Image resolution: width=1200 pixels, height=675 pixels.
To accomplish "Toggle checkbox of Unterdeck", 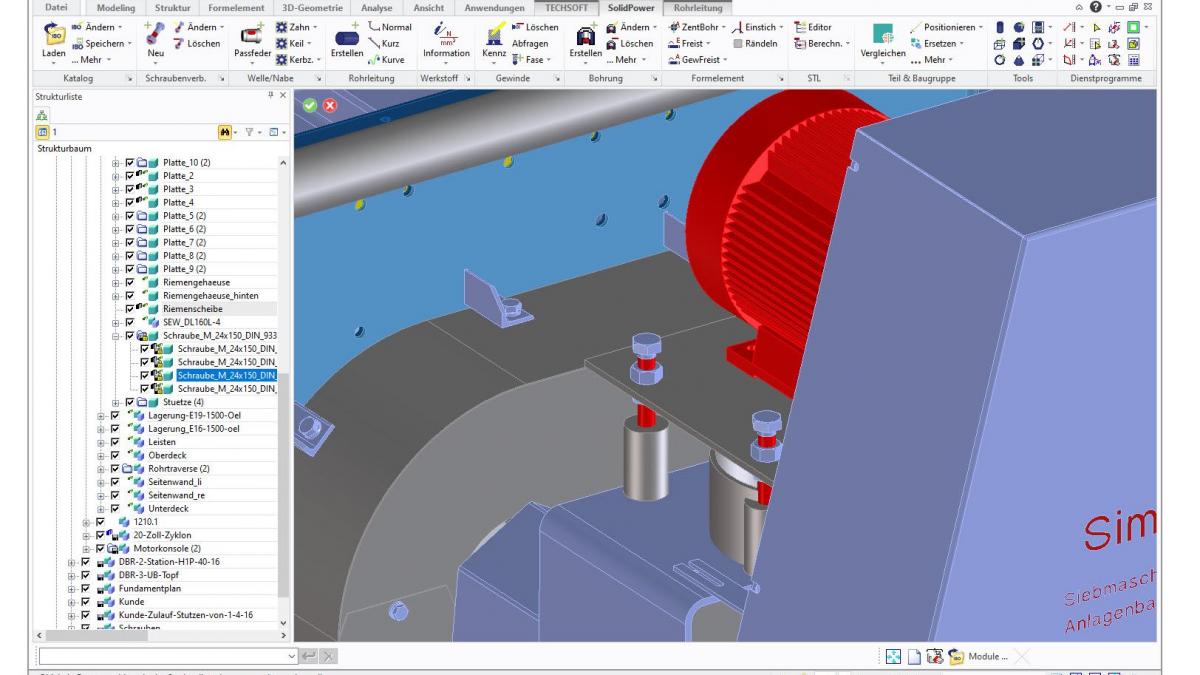I will coord(114,508).
